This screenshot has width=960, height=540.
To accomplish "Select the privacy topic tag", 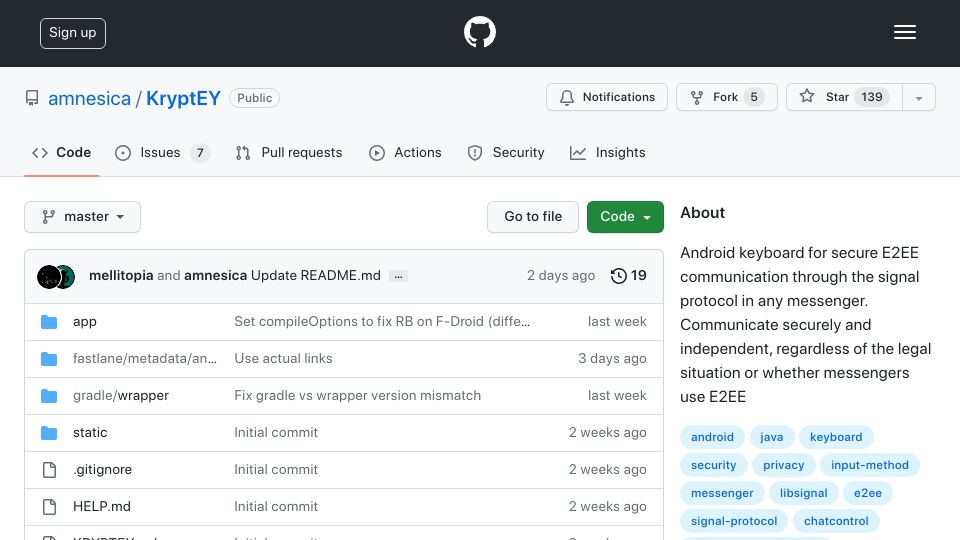I will pyautogui.click(x=783, y=465).
